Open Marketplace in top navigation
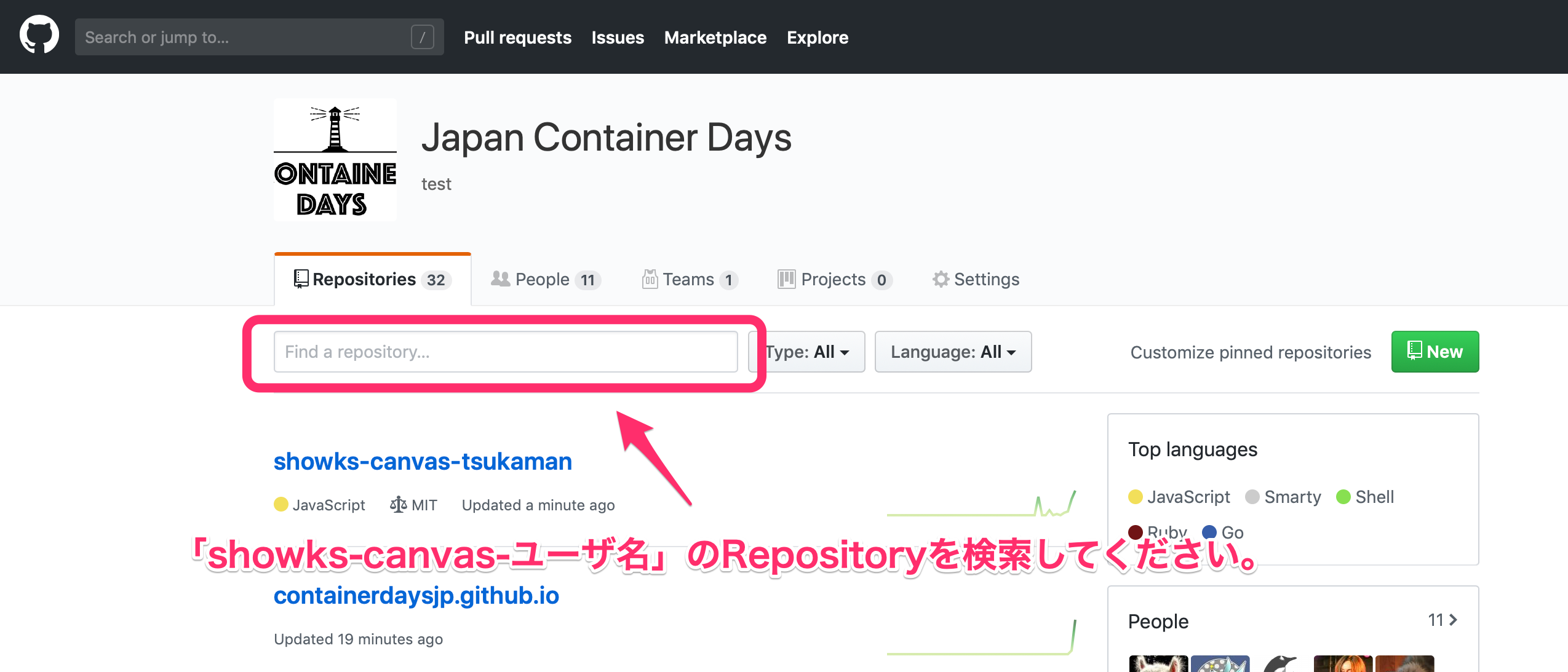The image size is (1568, 672). (715, 38)
